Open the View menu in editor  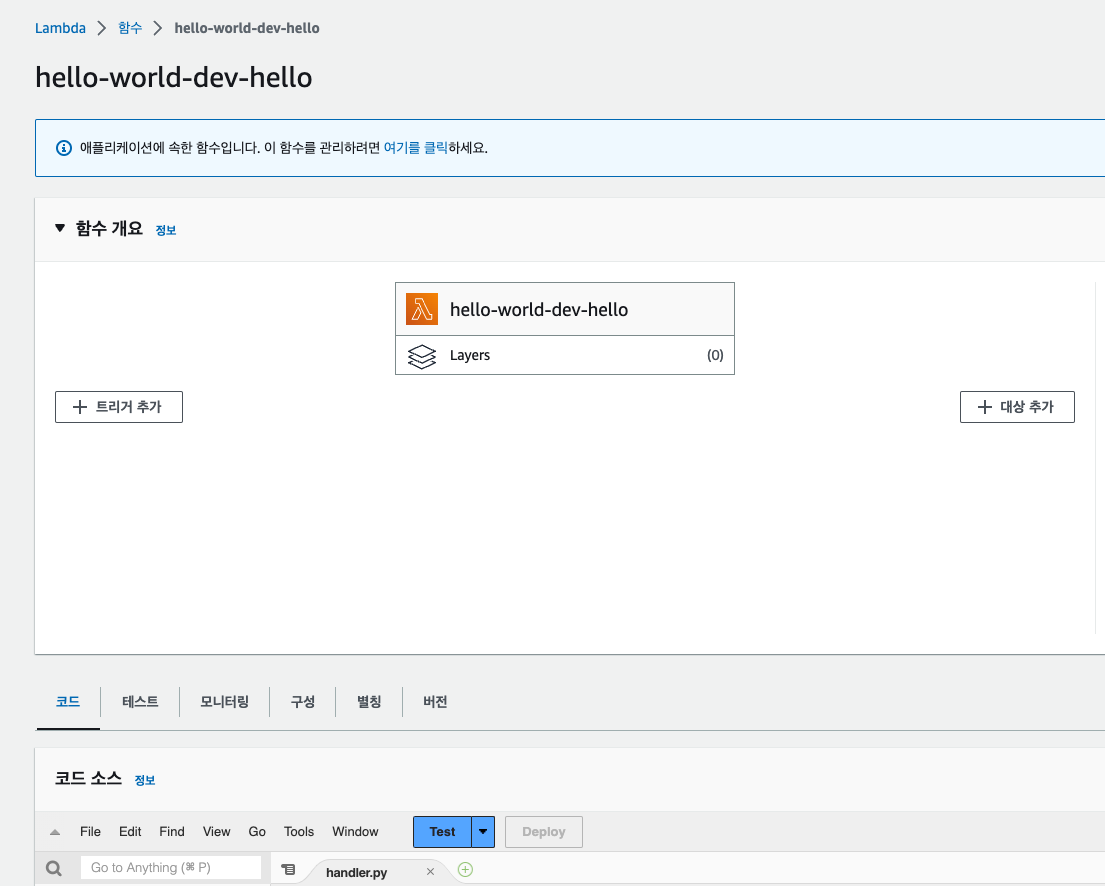pyautogui.click(x=216, y=832)
